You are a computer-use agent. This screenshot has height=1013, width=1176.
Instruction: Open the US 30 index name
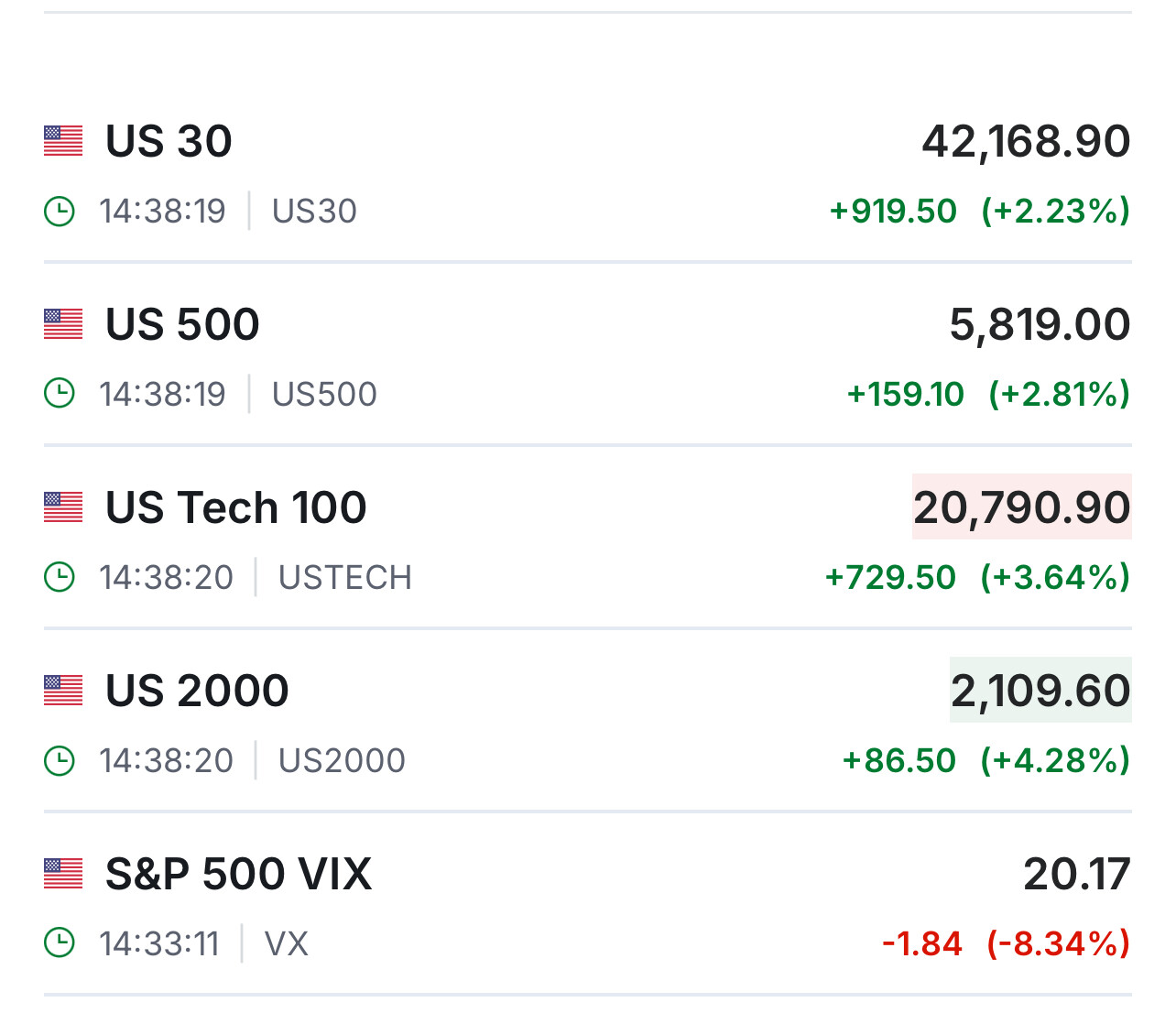pos(169,141)
